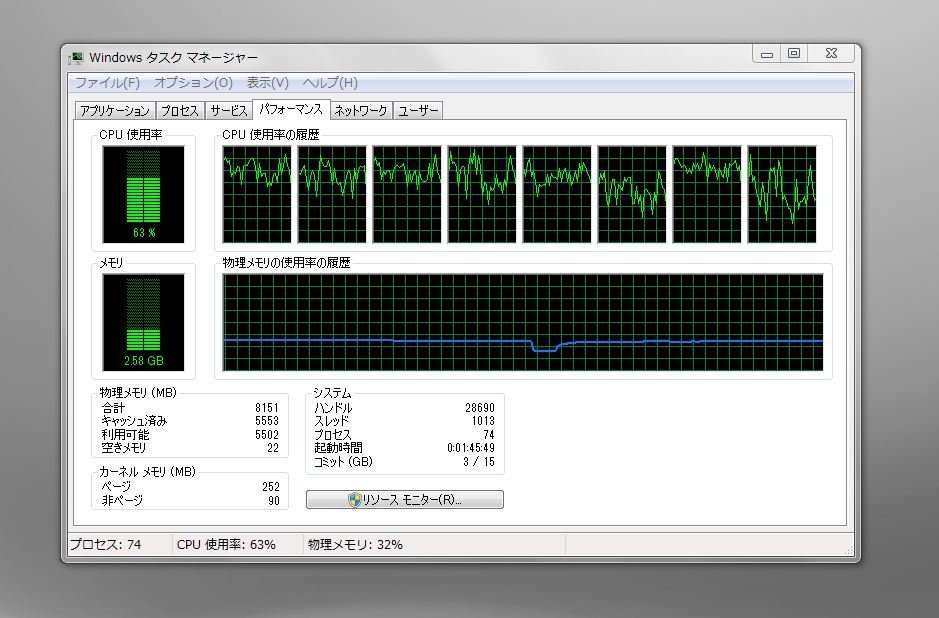
Task: Click the physical memory usage history graph
Action: (523, 323)
